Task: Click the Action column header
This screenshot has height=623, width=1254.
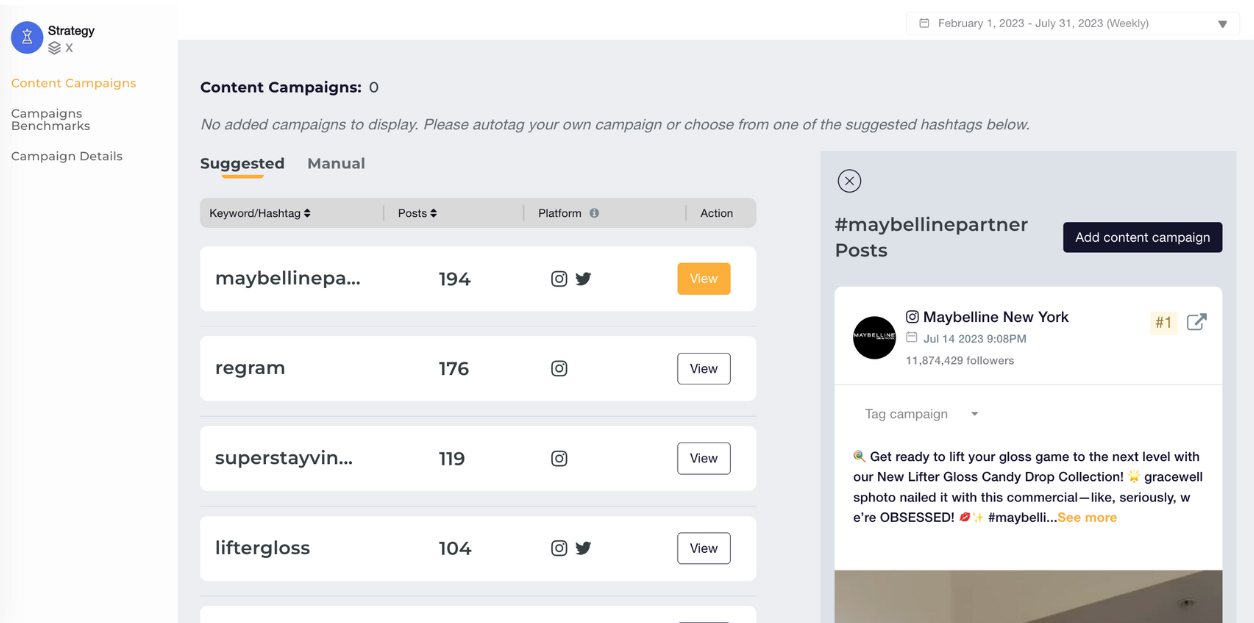Action: [716, 213]
